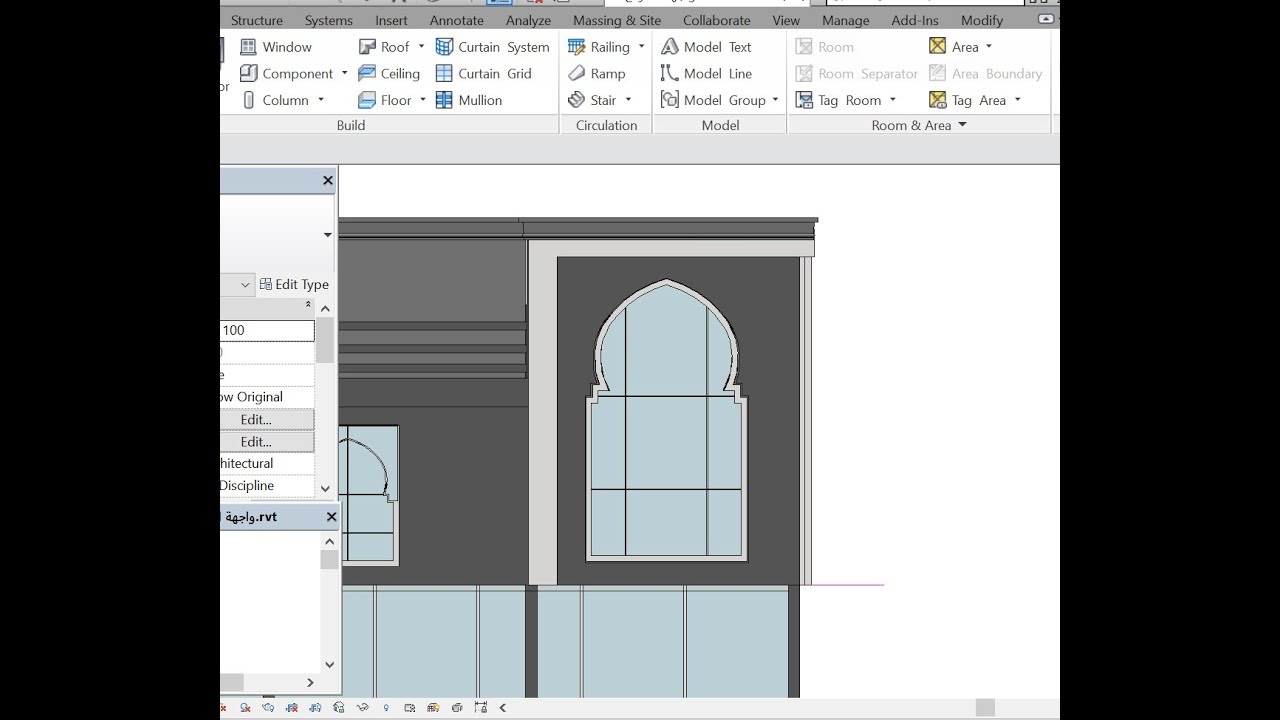Select the Stair tool icon
This screenshot has width=1280, height=720.
tap(576, 100)
